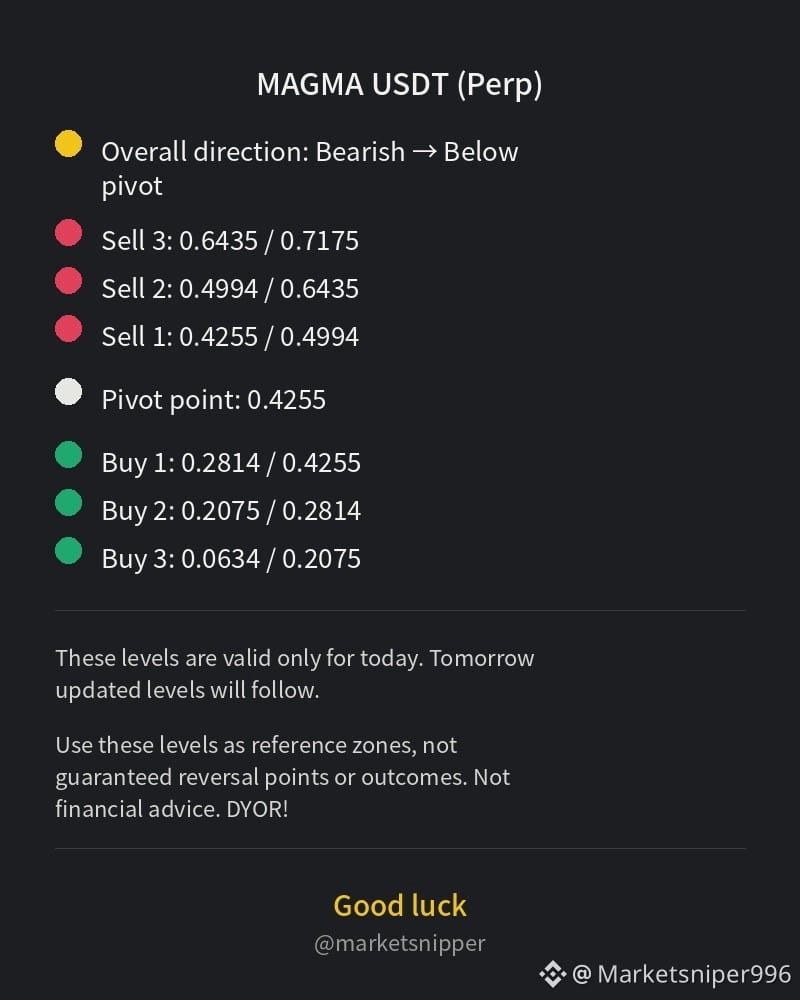Viewport: 800px width, 1000px height.
Task: Click the green dot beside Buy 3
Action: click(x=68, y=550)
